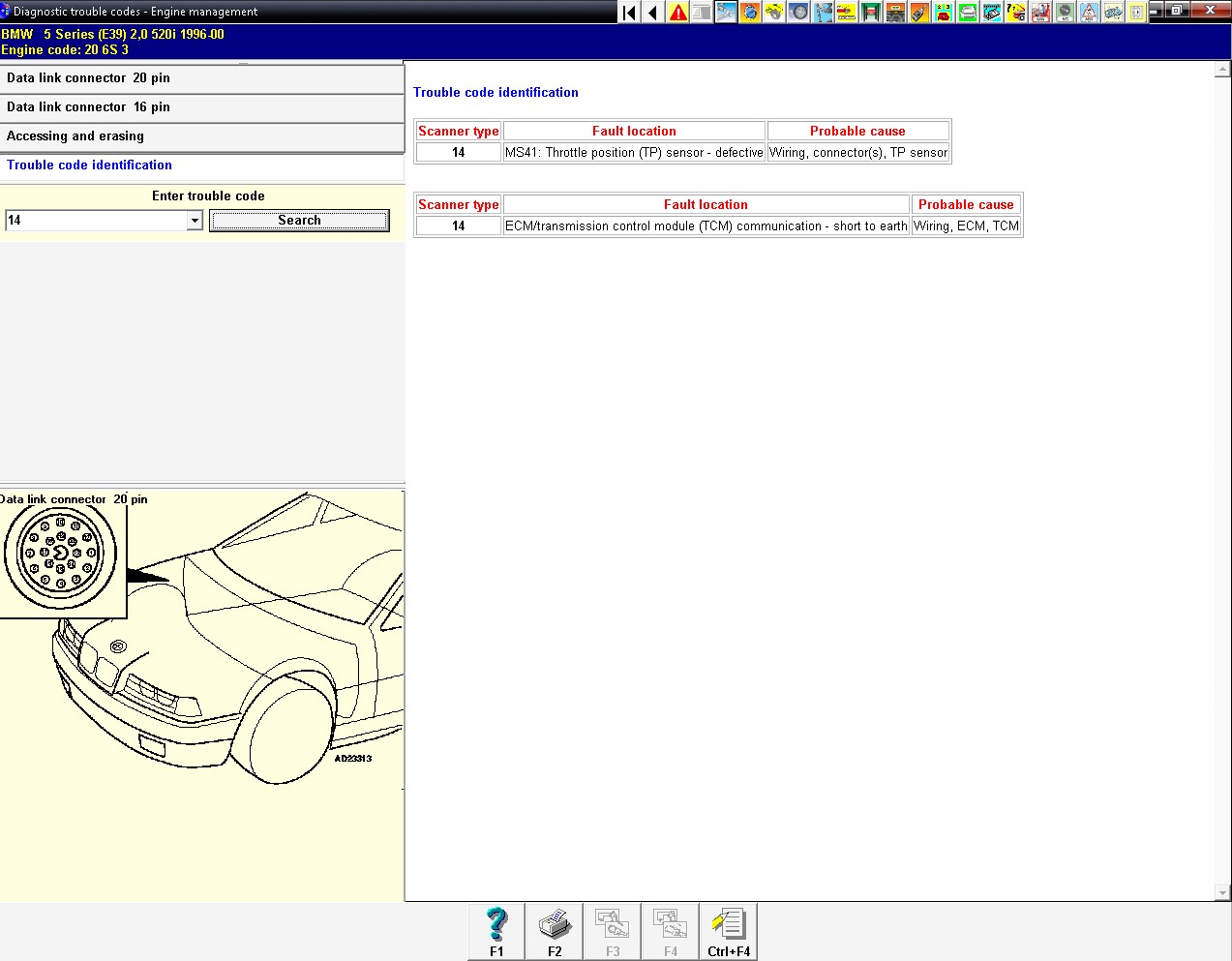The image size is (1232, 961).
Task: Click the yellow question mark toolbar icon
Action: 1016,12
